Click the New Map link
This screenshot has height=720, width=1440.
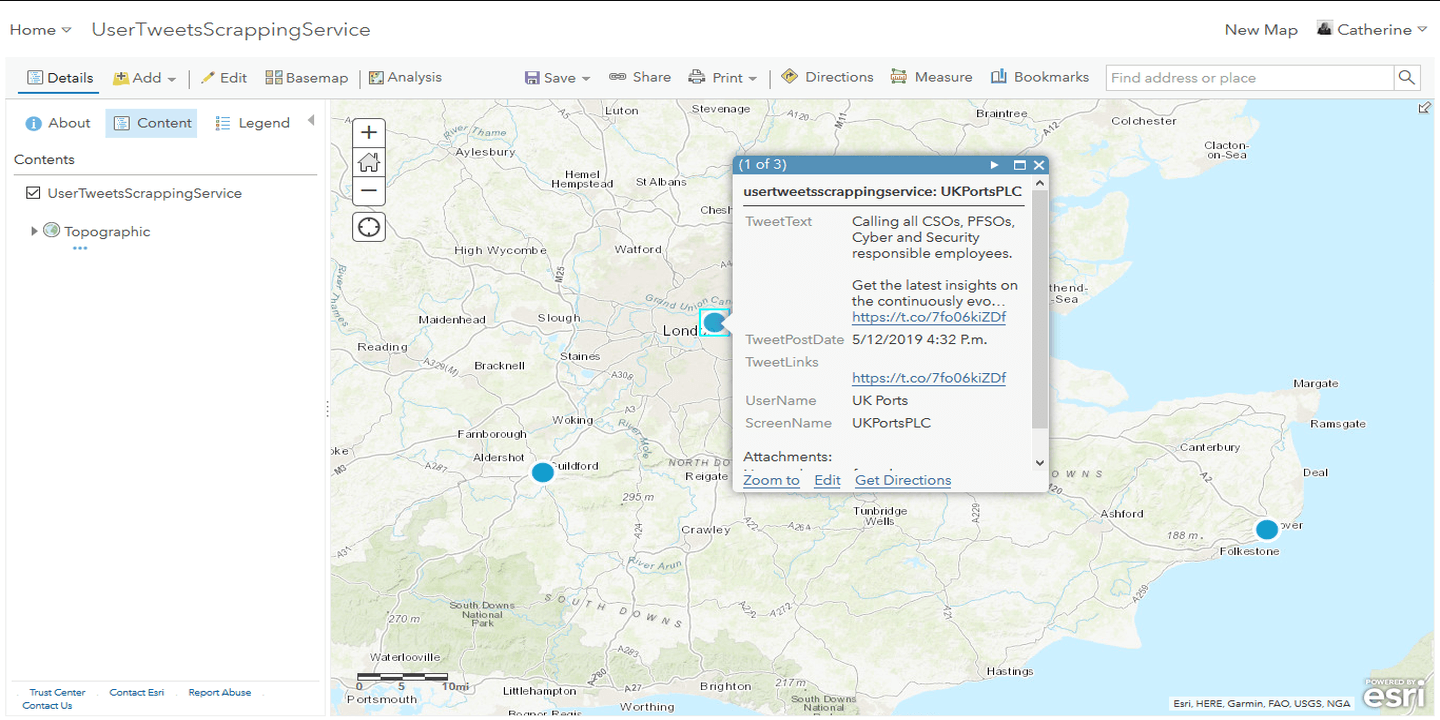click(x=1261, y=30)
